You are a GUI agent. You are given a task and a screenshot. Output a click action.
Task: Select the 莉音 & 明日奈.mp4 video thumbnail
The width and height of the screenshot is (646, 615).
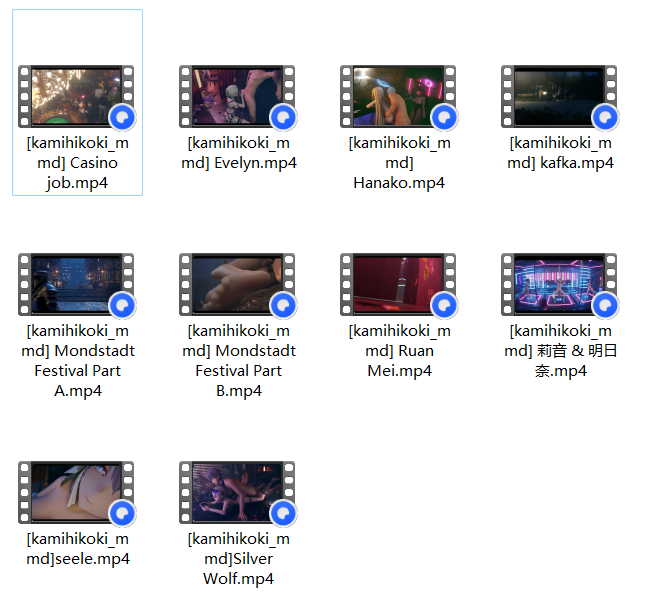(x=559, y=284)
